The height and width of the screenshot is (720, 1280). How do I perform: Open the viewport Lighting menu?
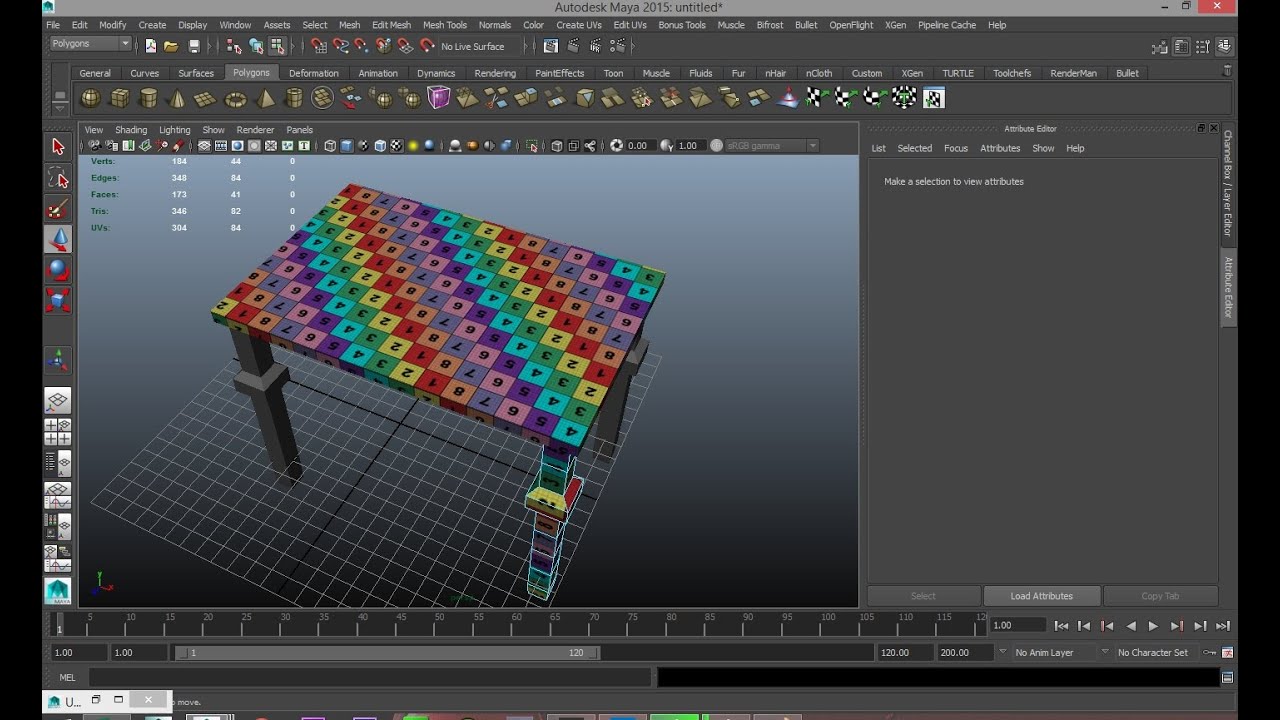coord(174,130)
